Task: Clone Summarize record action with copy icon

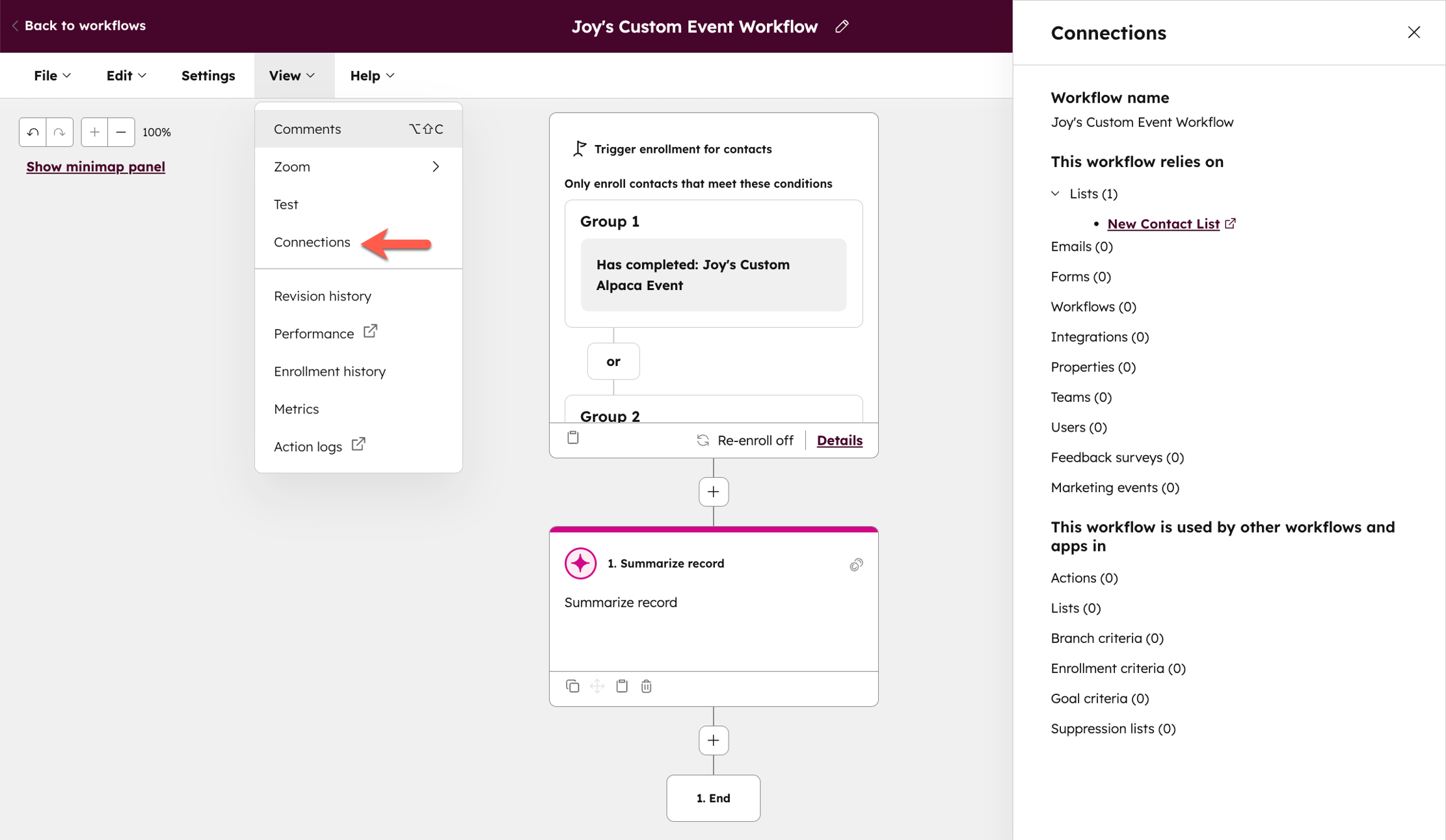Action: (572, 686)
